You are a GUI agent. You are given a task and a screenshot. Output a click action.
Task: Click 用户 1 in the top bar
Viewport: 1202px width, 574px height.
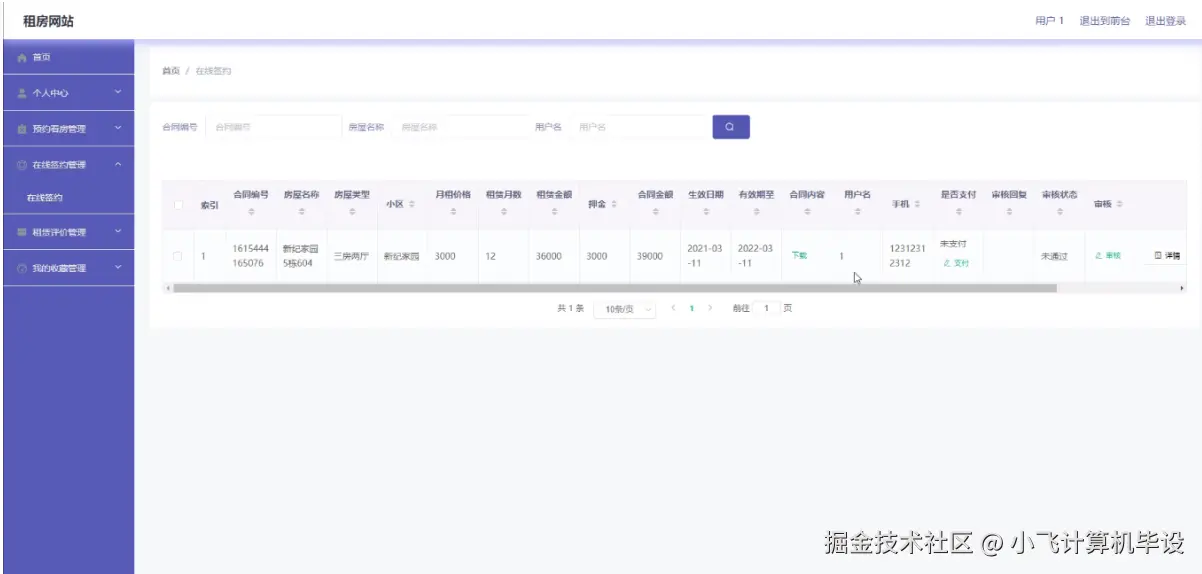[1049, 20]
